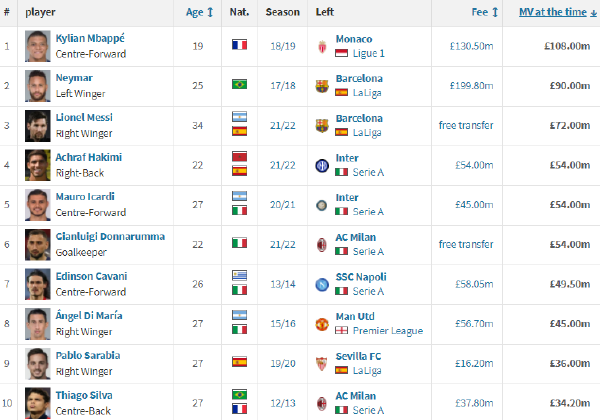This screenshot has height=420, width=600.
Task: Sort the table by Age column
Action: pos(199,12)
